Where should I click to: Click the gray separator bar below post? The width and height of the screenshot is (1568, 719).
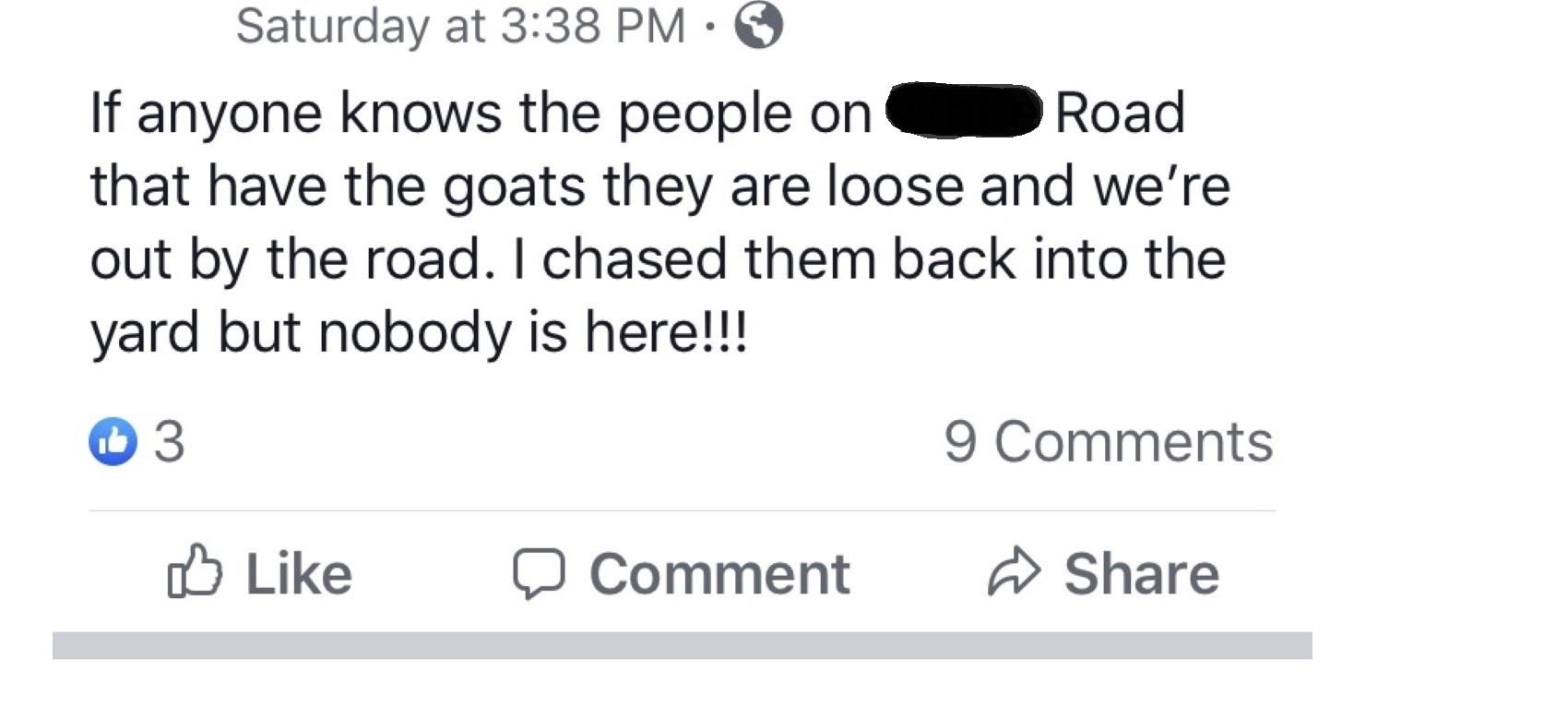click(682, 645)
